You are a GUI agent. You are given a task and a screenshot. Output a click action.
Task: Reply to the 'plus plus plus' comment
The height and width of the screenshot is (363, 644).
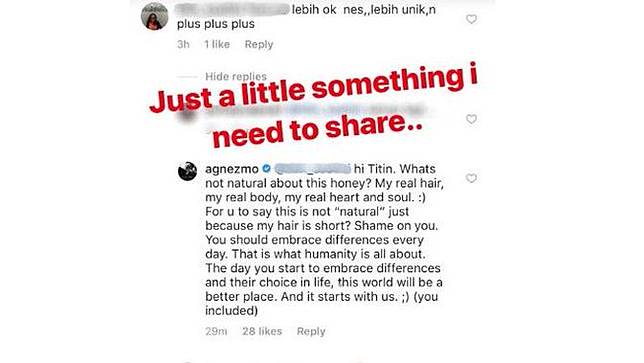[259, 44]
